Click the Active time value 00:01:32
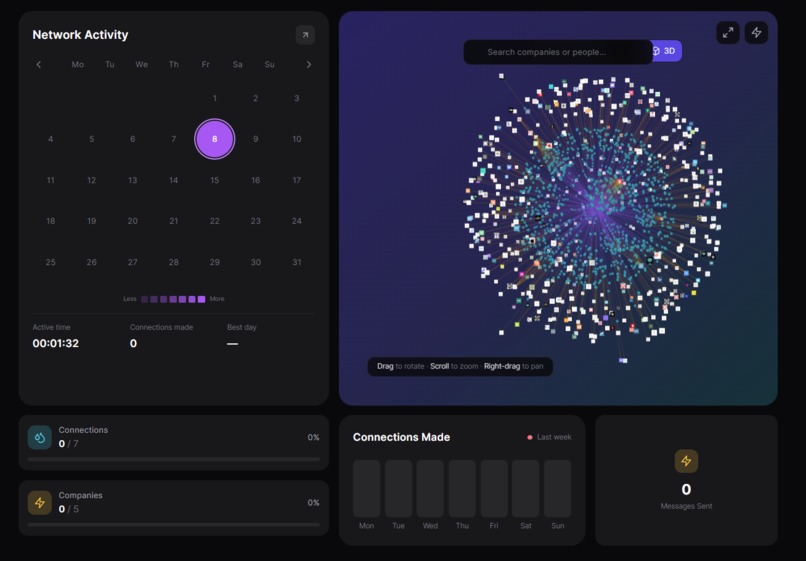Viewport: 806px width, 561px height. point(56,343)
